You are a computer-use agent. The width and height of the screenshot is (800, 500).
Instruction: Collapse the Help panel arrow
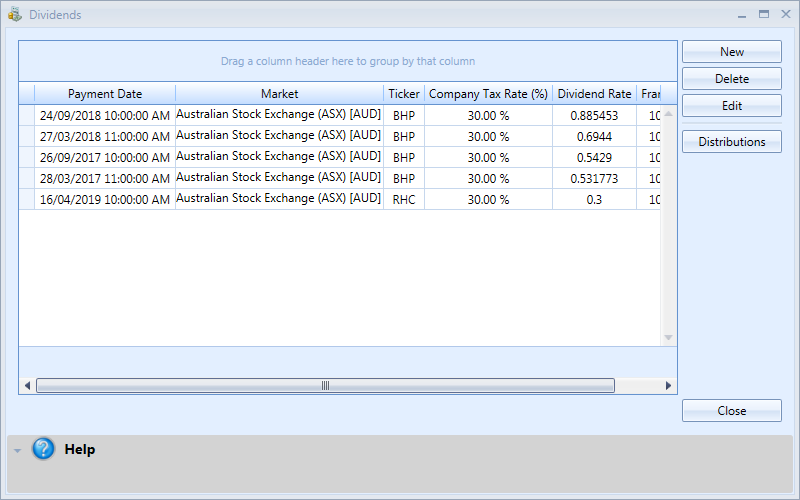(x=17, y=451)
